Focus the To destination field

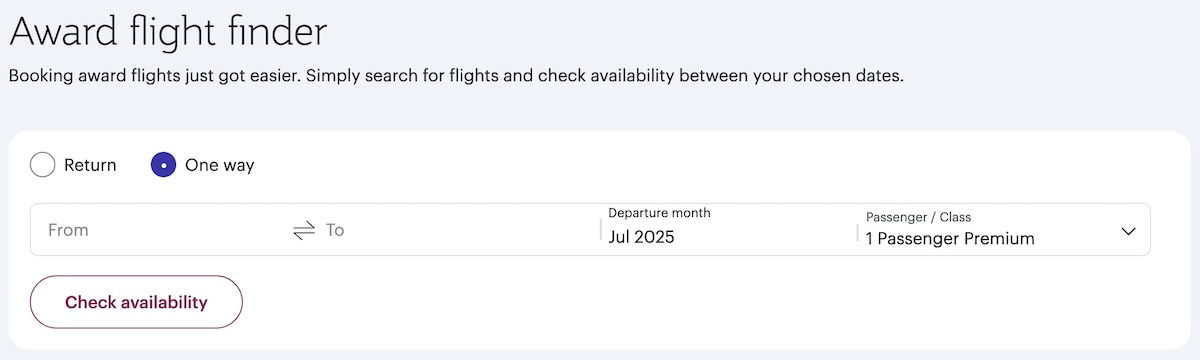[x=458, y=230]
